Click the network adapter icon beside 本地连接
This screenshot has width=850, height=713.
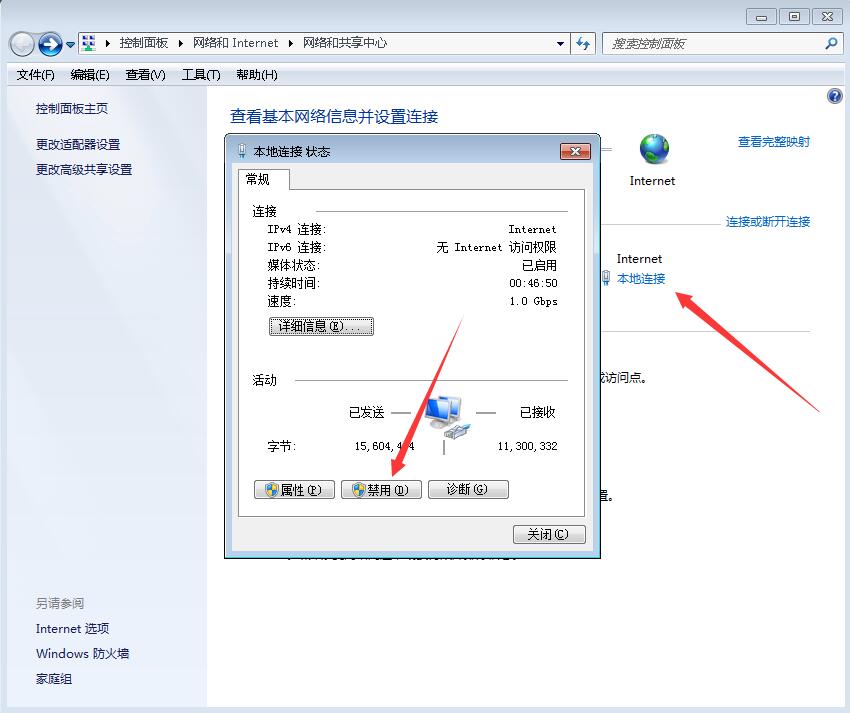click(x=608, y=279)
